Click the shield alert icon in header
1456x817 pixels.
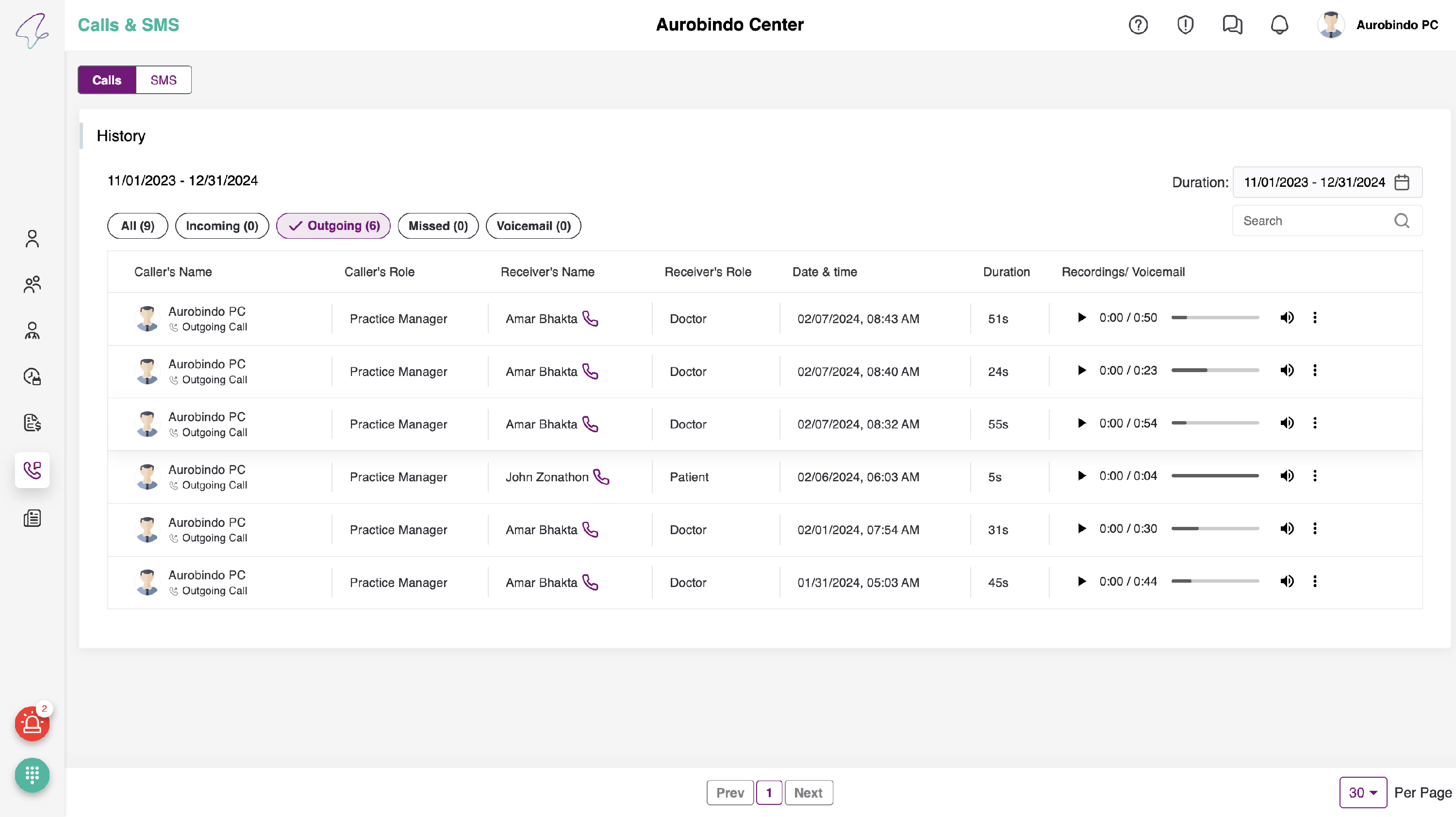click(x=1185, y=25)
